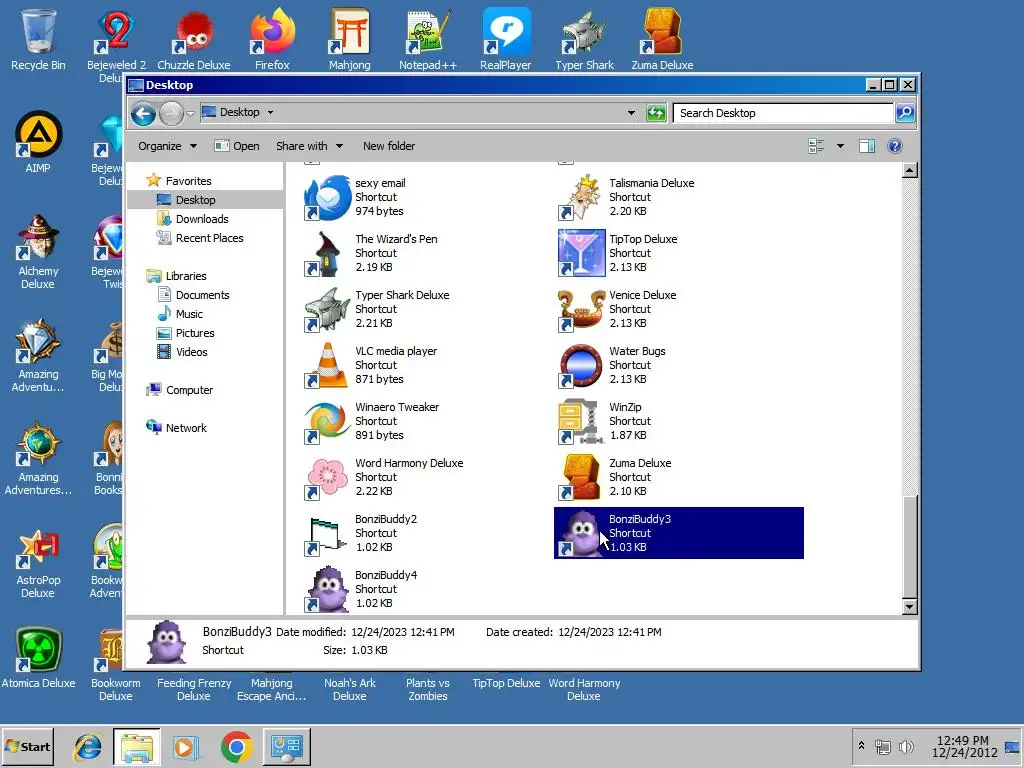Click the file list scroll up arrow
This screenshot has width=1024, height=768.
909,170
